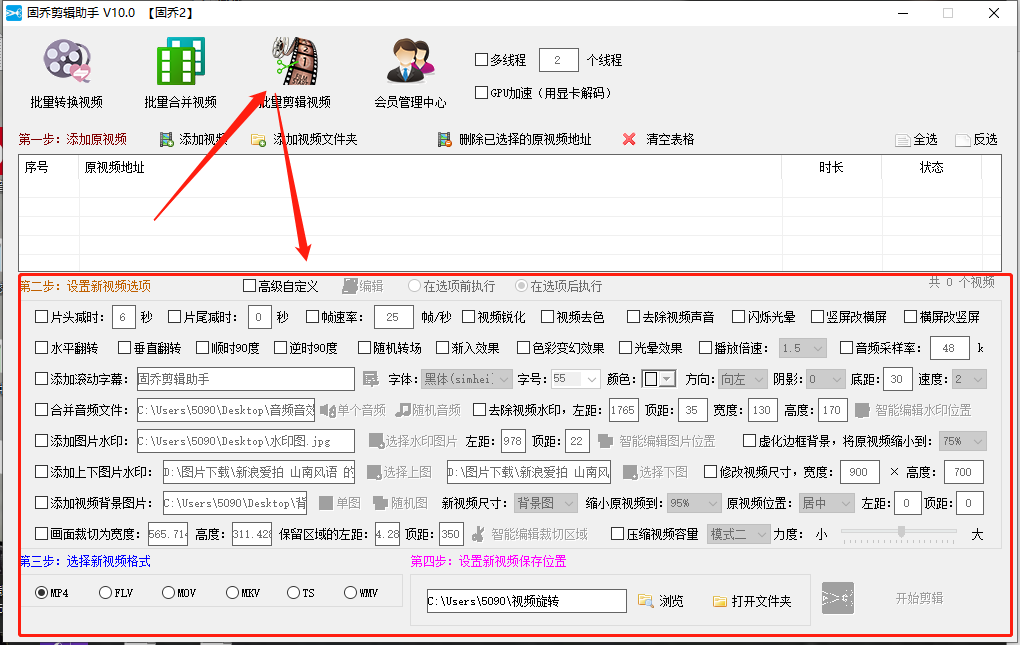Screen dimensions: 1020x645
Task: Open the 批量合并视频 batch merge tool
Action: pyautogui.click(x=178, y=70)
